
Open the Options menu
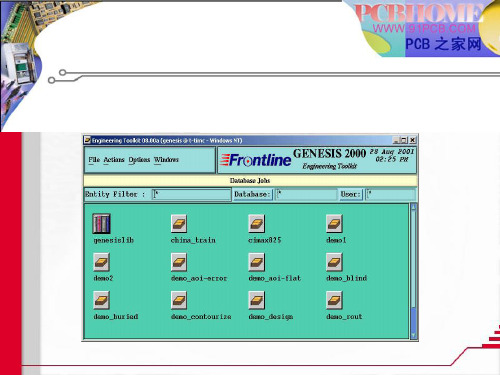139,160
